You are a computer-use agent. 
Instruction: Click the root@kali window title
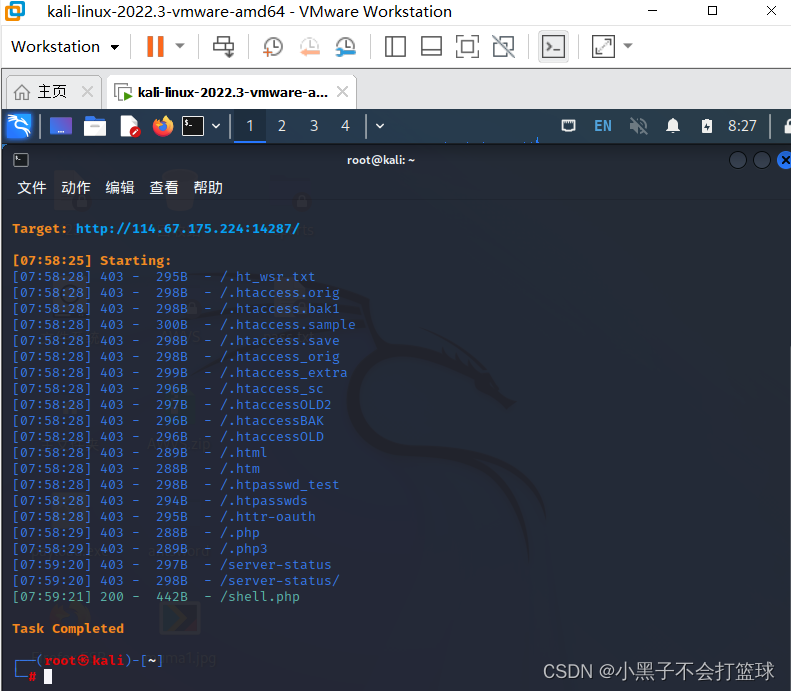pyautogui.click(x=381, y=160)
